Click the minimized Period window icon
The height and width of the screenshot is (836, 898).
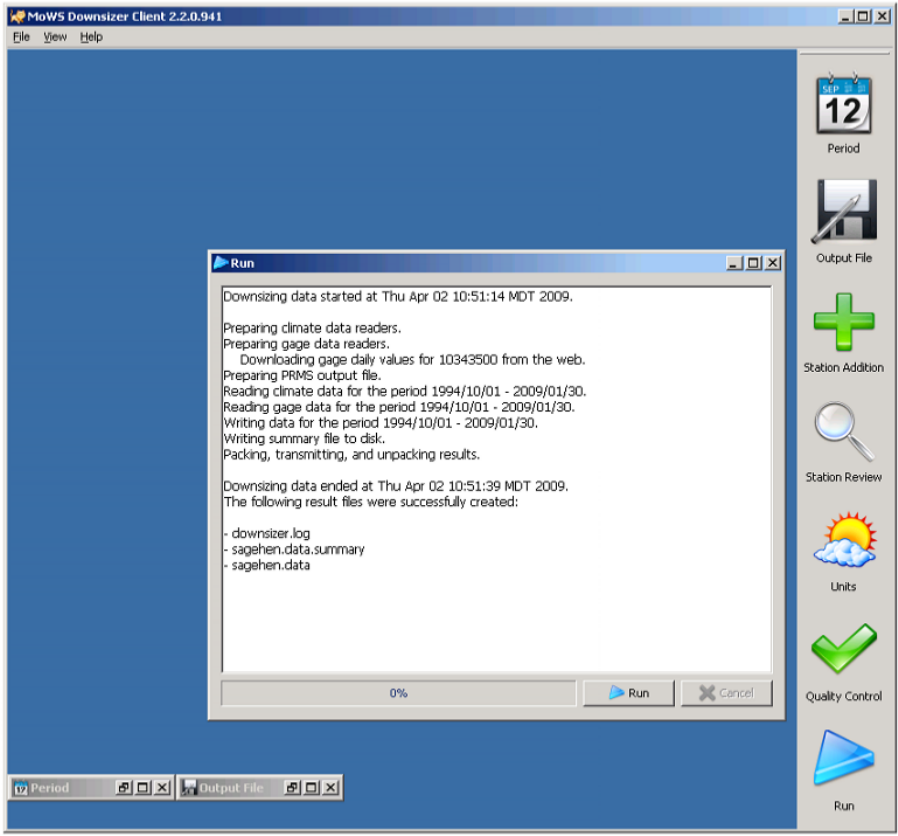point(21,788)
